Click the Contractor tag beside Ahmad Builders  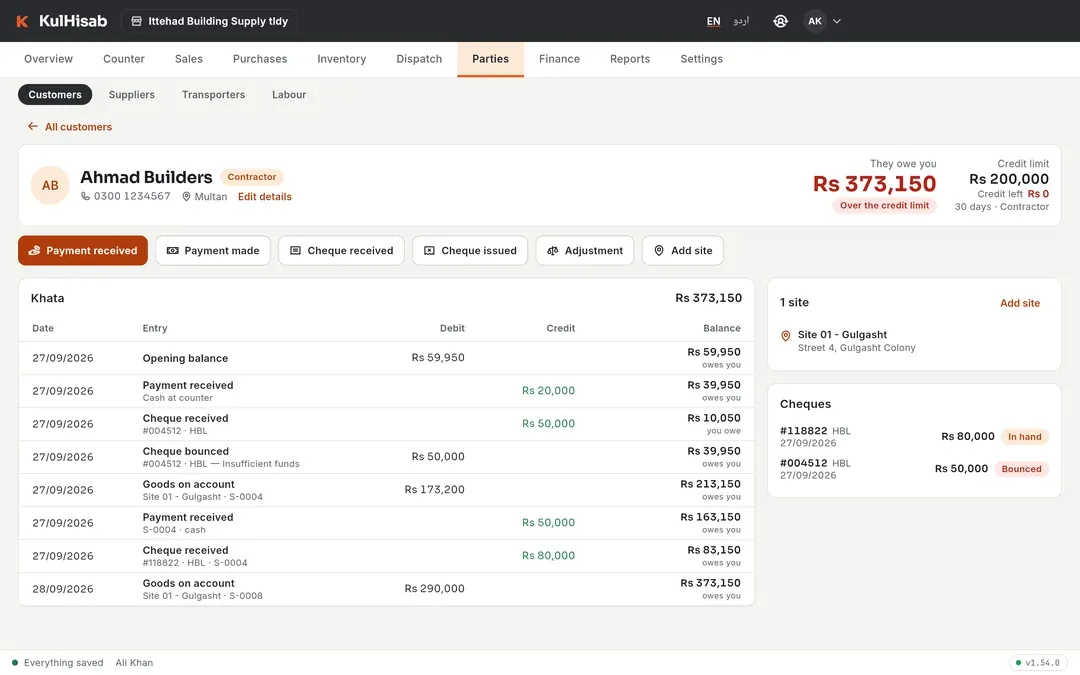252,177
